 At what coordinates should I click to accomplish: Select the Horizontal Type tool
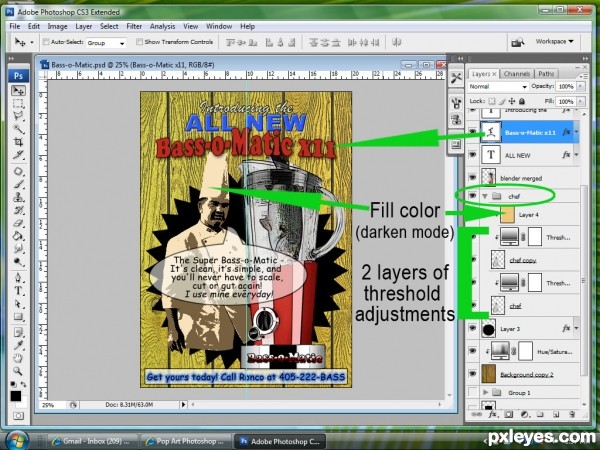[x=18, y=291]
